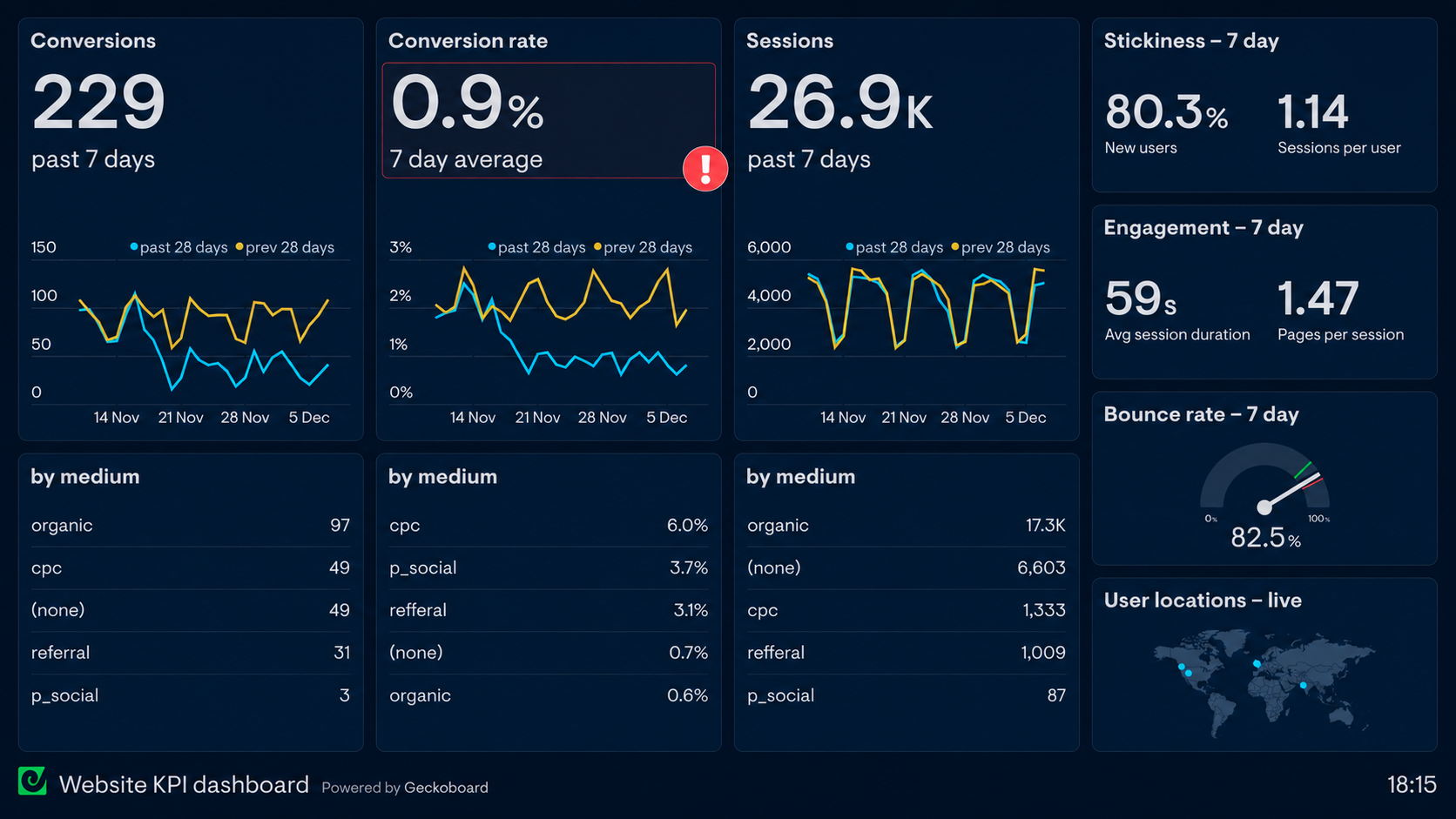Click the 80.3% New users figure
Image resolution: width=1456 pixels, height=819 pixels.
pyautogui.click(x=1166, y=112)
